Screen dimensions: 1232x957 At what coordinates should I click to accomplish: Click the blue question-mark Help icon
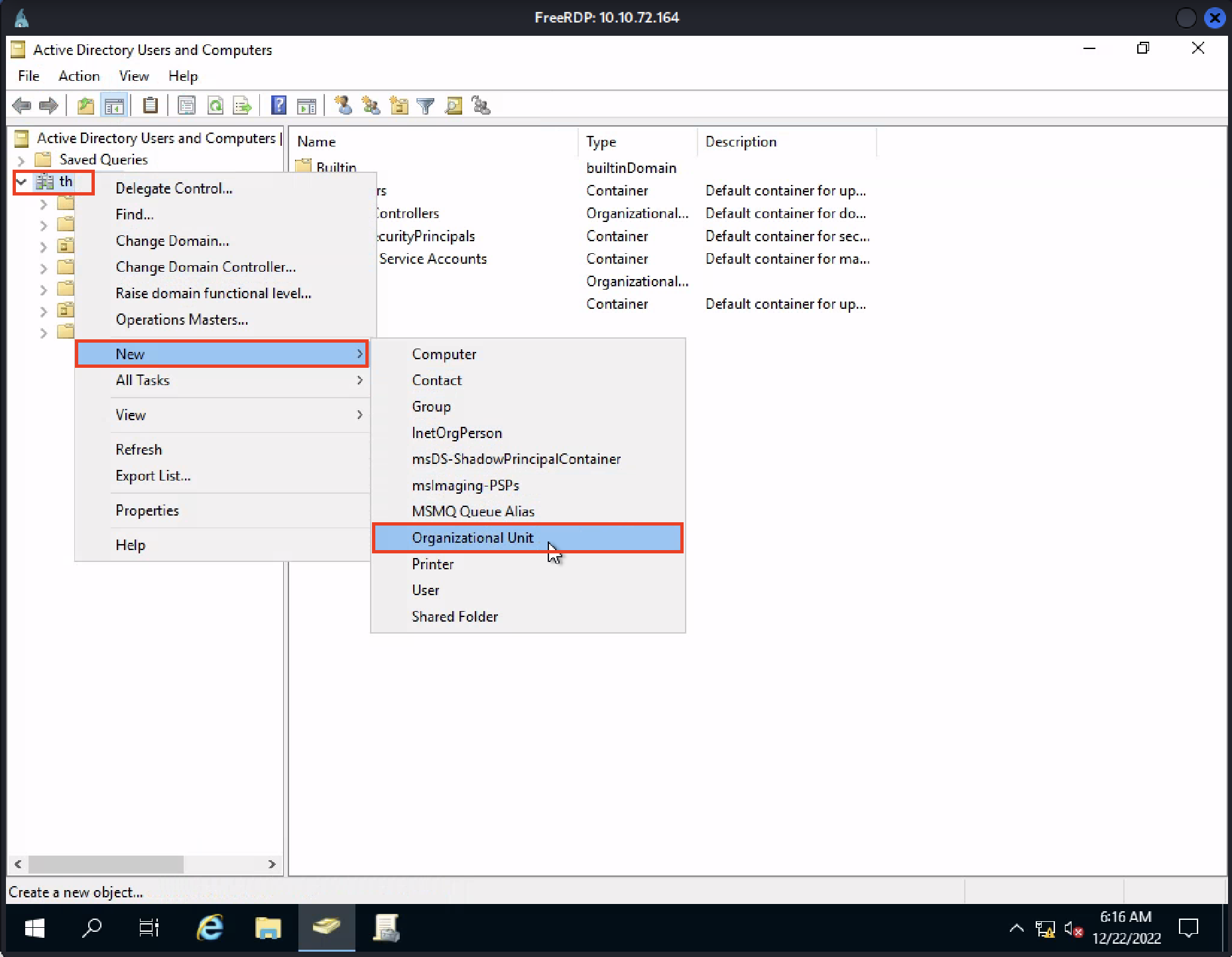coord(279,105)
